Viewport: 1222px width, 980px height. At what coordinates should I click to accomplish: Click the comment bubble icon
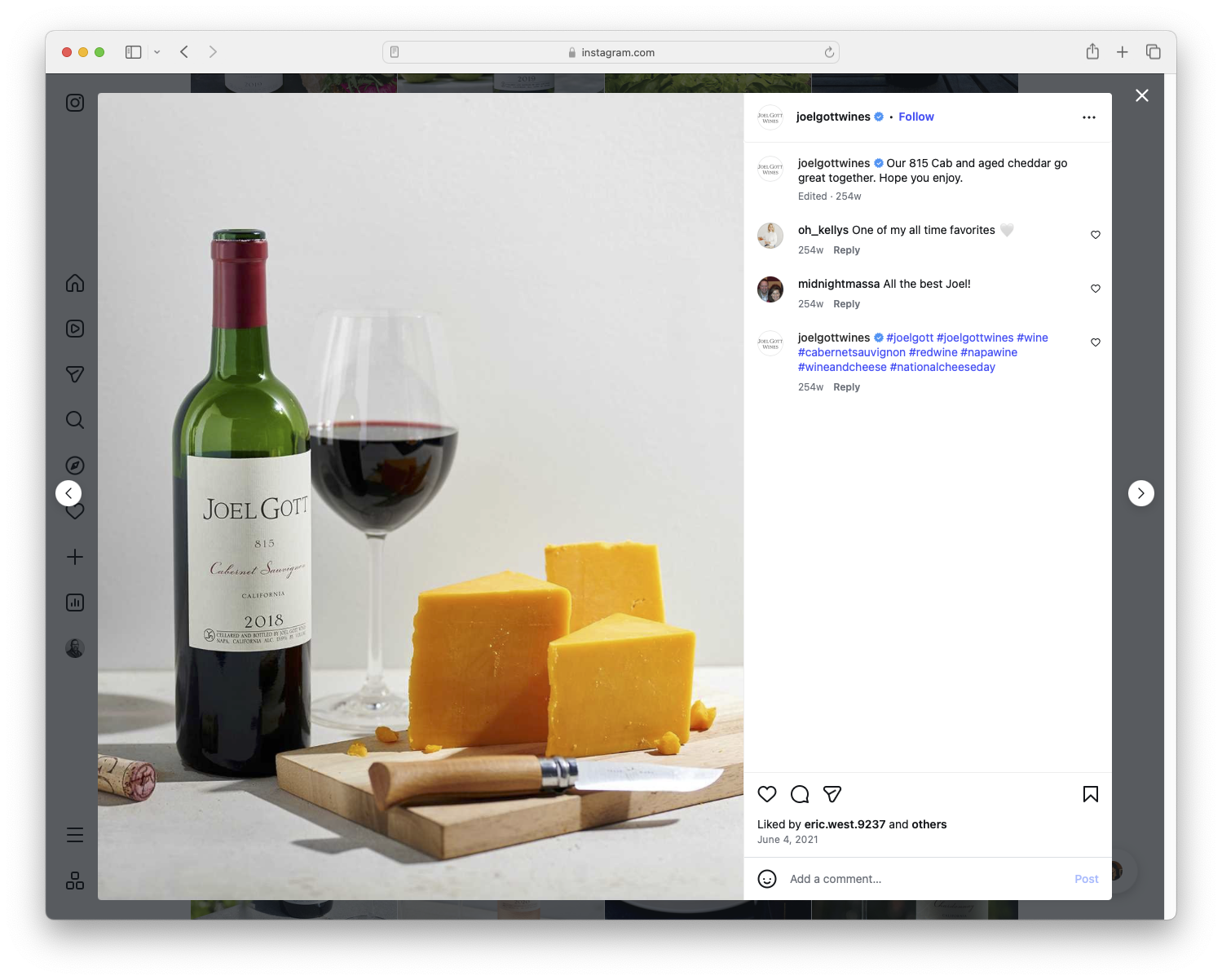800,794
